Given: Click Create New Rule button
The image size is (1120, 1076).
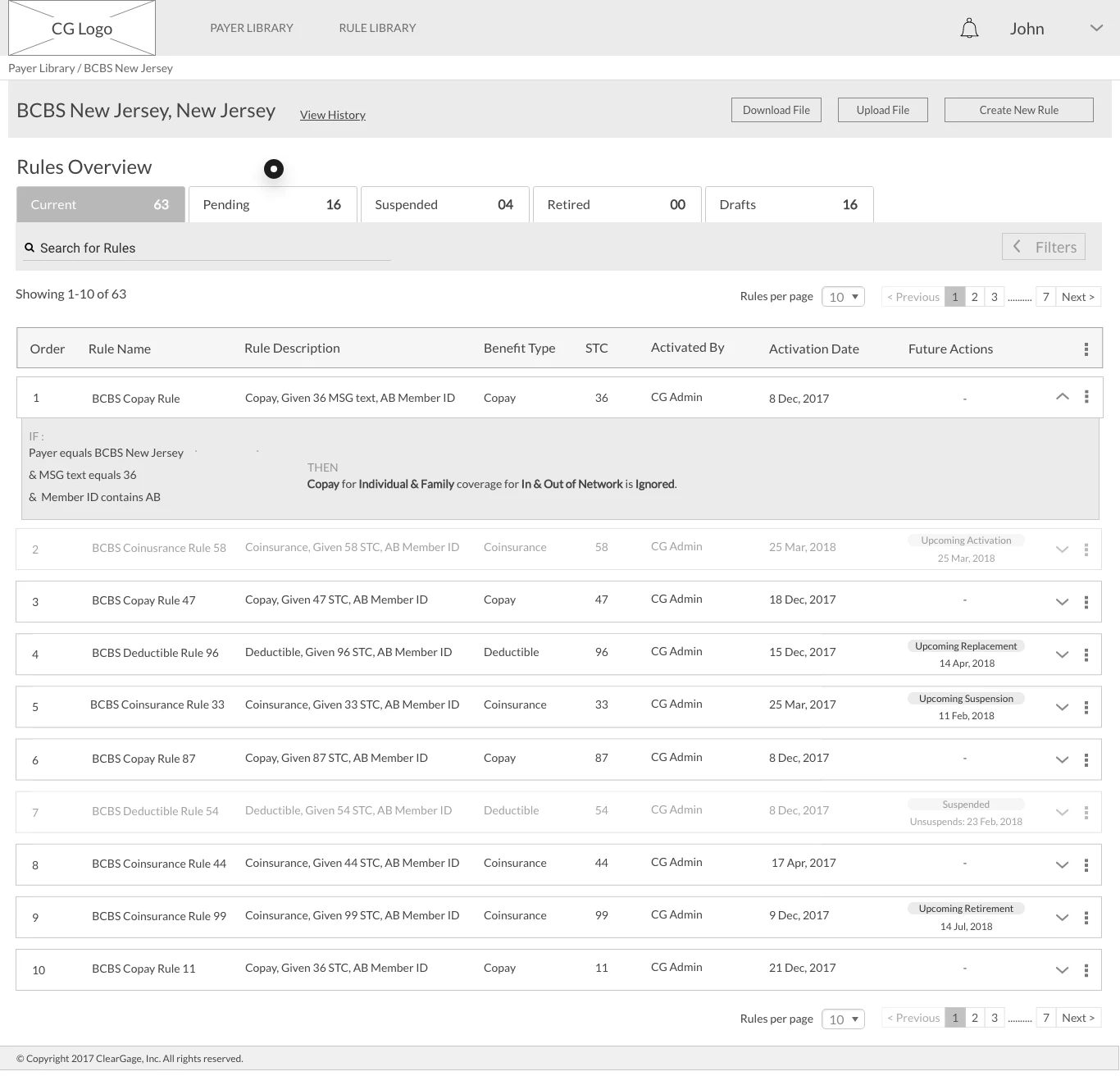Looking at the screenshot, I should [1019, 110].
